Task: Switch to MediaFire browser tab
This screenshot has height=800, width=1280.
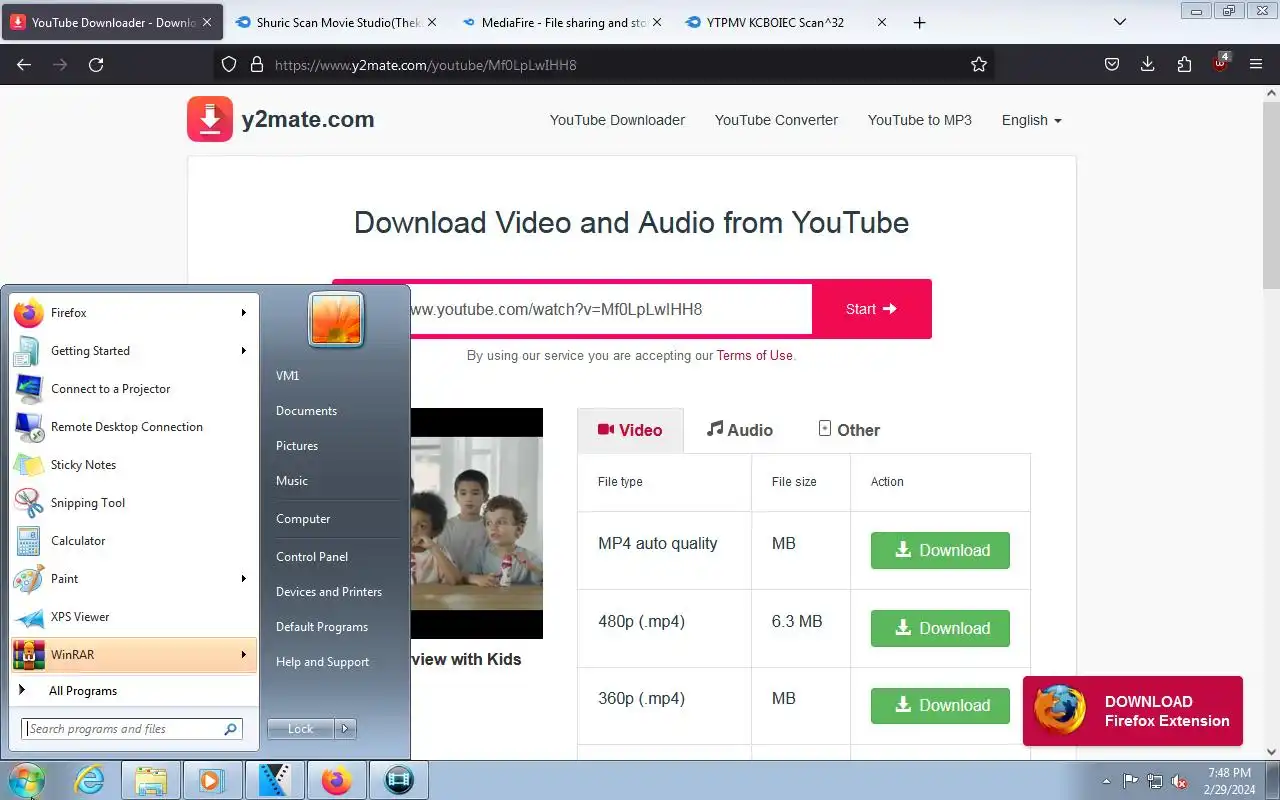Action: point(563,22)
